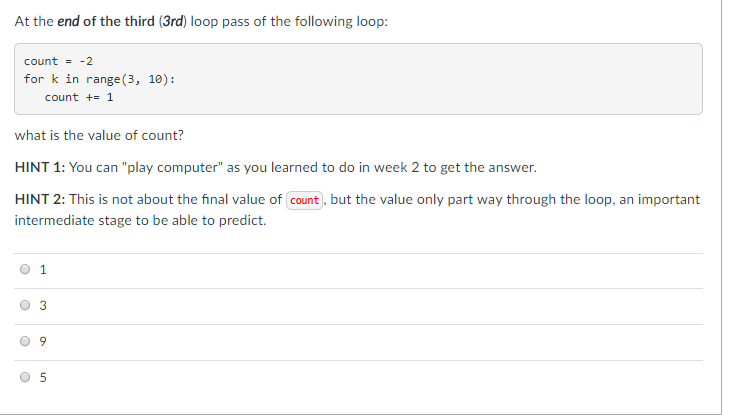
Task: Click the answer label text "1"
Action: coord(43,270)
